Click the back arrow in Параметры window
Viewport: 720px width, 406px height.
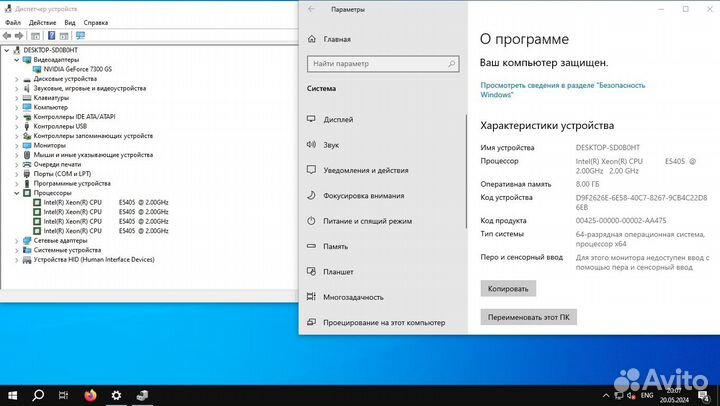tap(311, 9)
